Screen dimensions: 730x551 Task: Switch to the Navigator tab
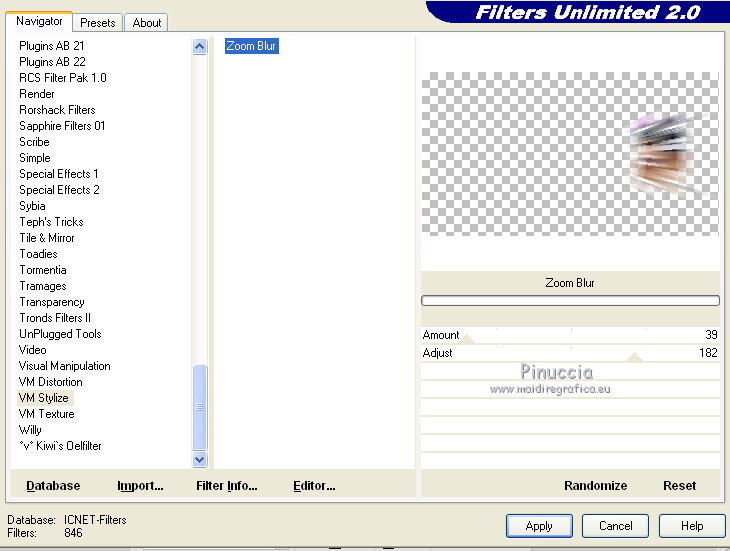[39, 21]
